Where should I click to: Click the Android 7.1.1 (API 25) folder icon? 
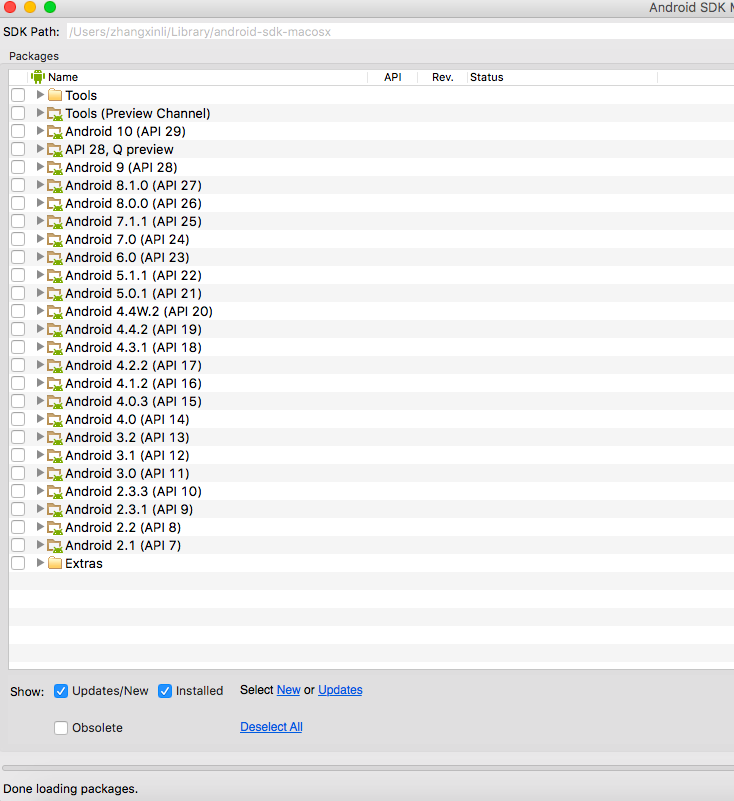click(x=55, y=221)
